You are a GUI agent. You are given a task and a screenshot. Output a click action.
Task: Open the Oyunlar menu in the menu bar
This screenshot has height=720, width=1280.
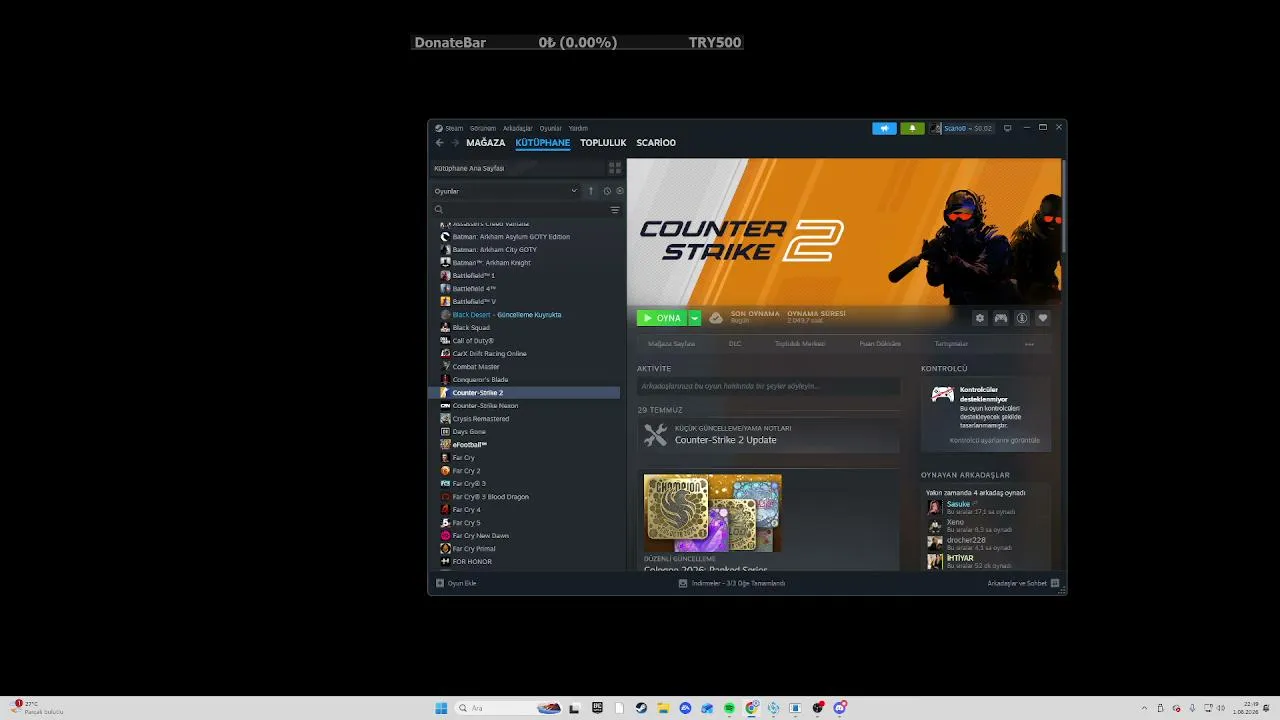[551, 128]
